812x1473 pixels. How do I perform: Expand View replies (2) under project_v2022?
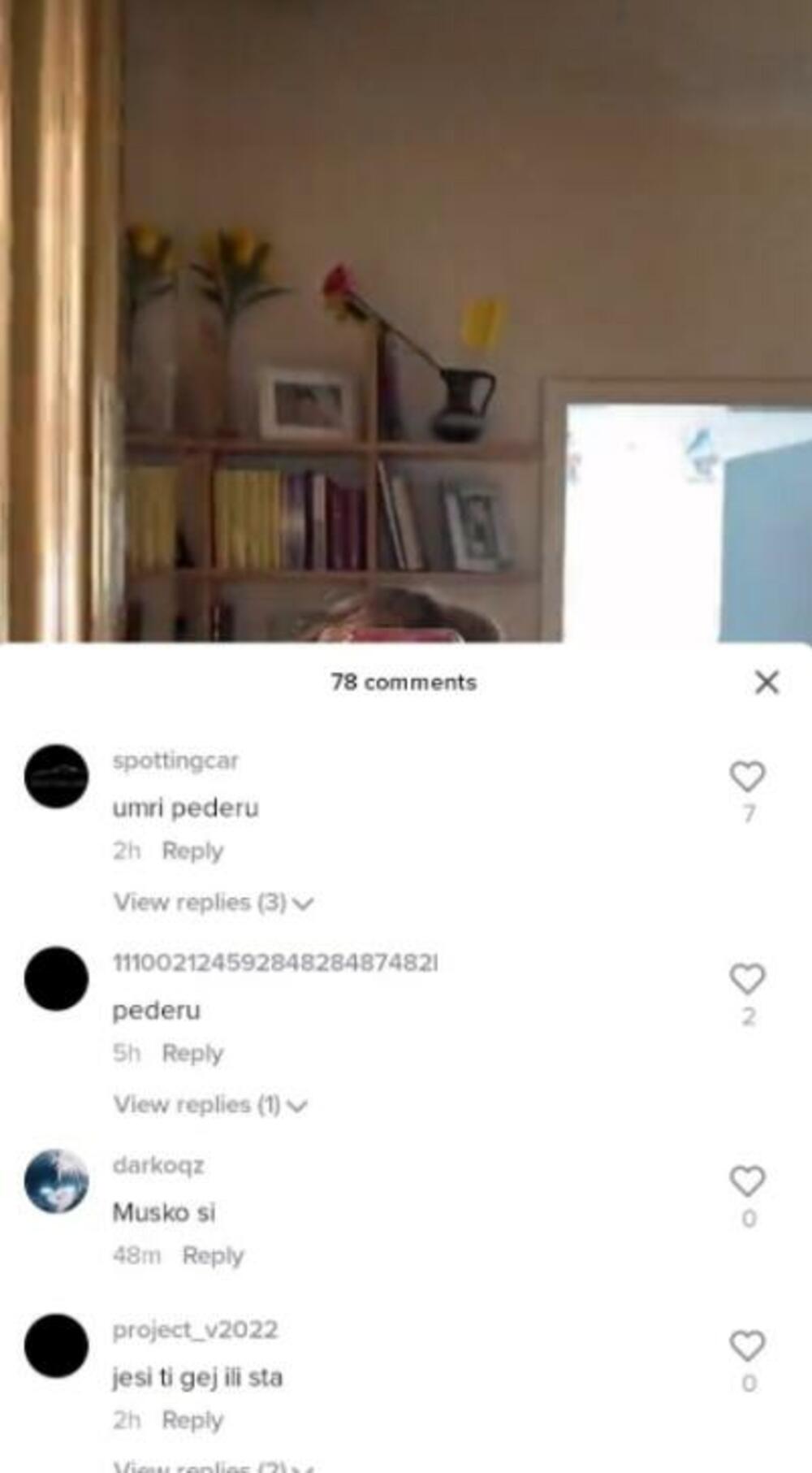tap(214, 1465)
